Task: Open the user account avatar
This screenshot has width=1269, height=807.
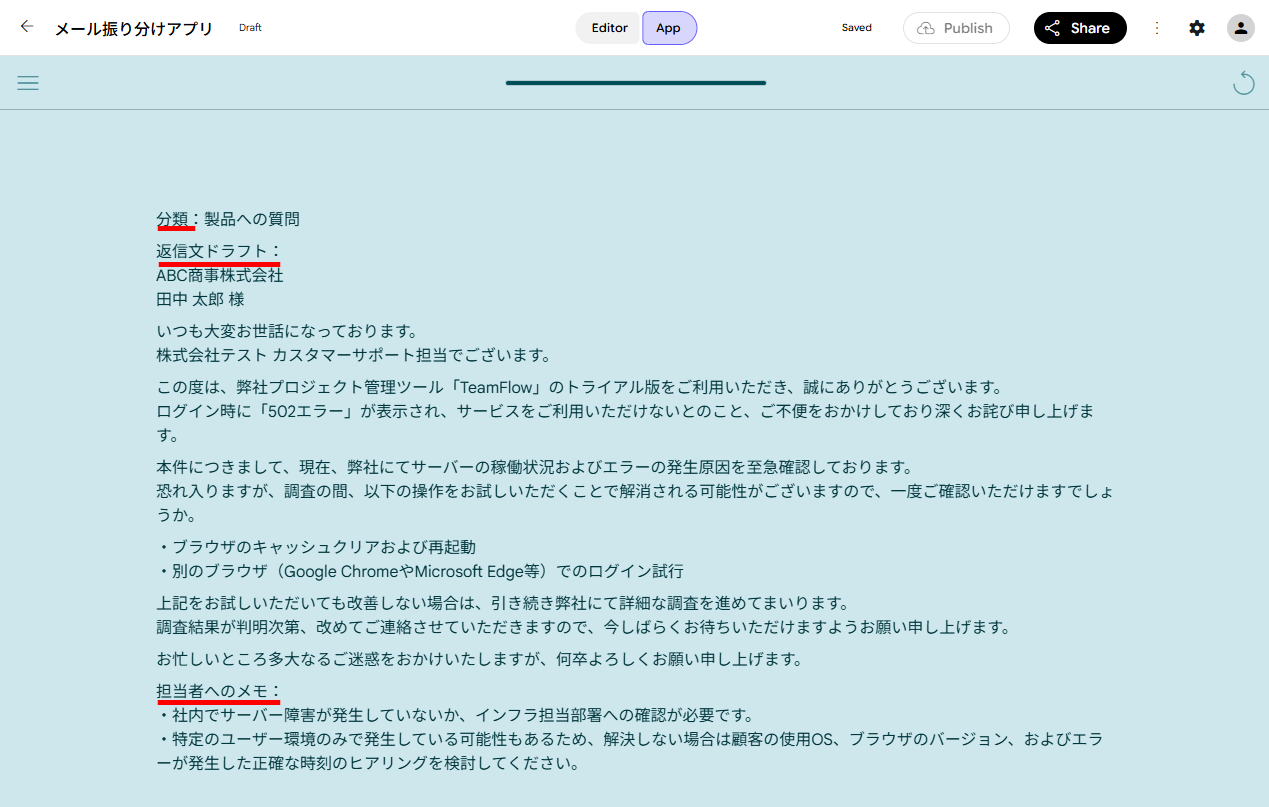Action: [1241, 28]
